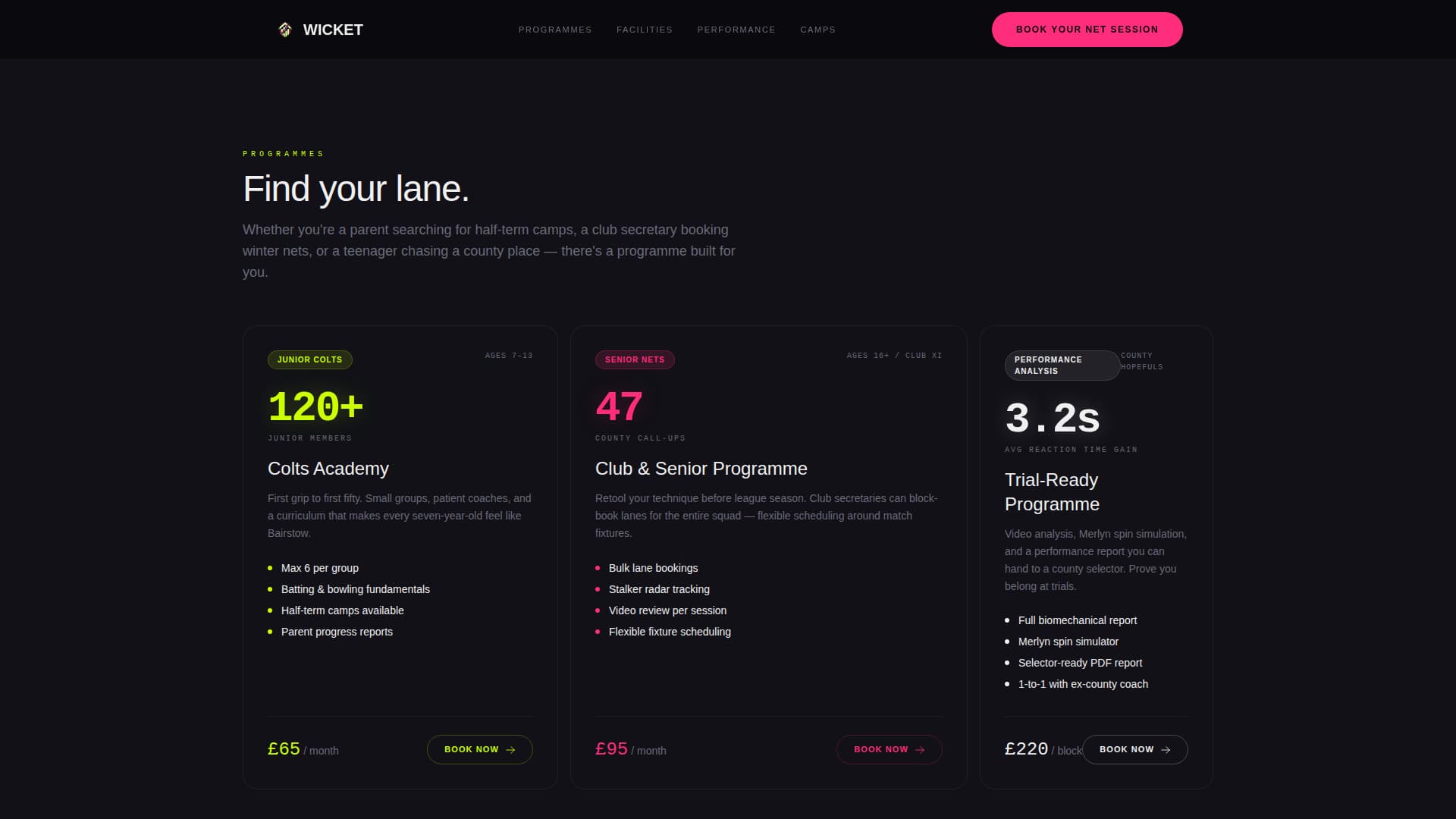Click the 47 county call-ups figure
Viewport: 1456px width, 819px height.
(619, 406)
